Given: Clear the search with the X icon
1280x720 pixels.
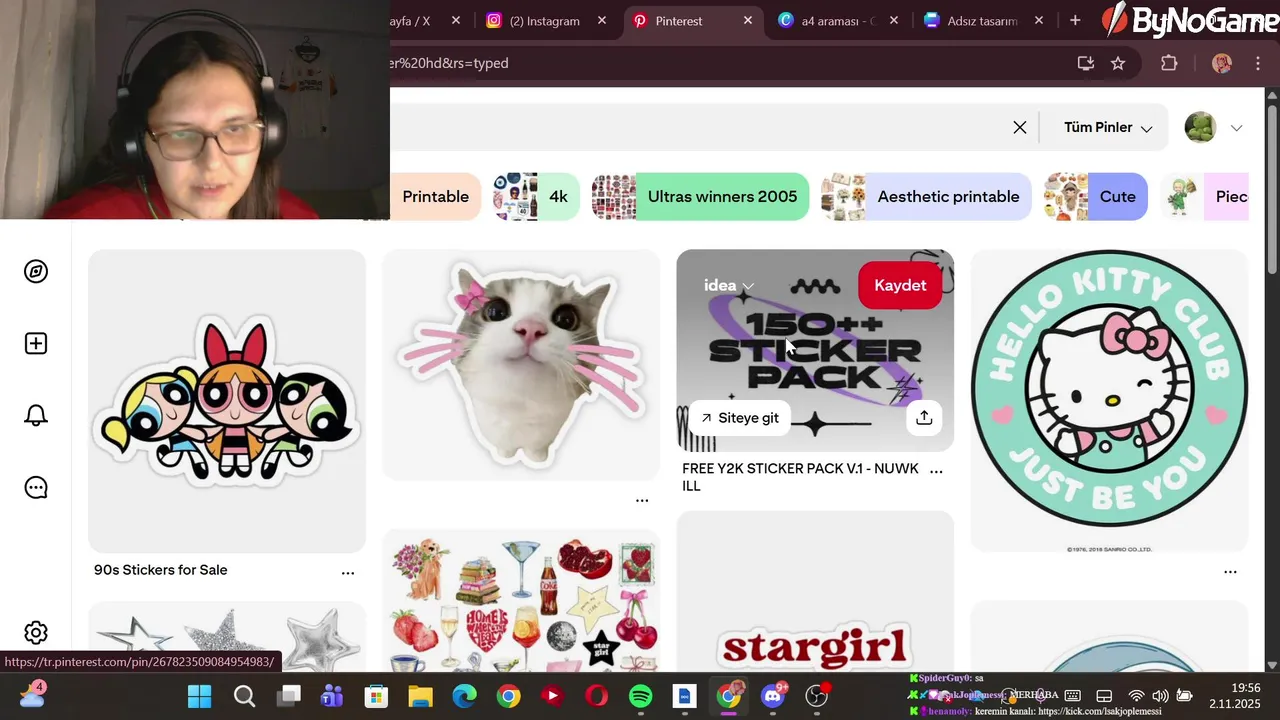Looking at the screenshot, I should pyautogui.click(x=1020, y=127).
